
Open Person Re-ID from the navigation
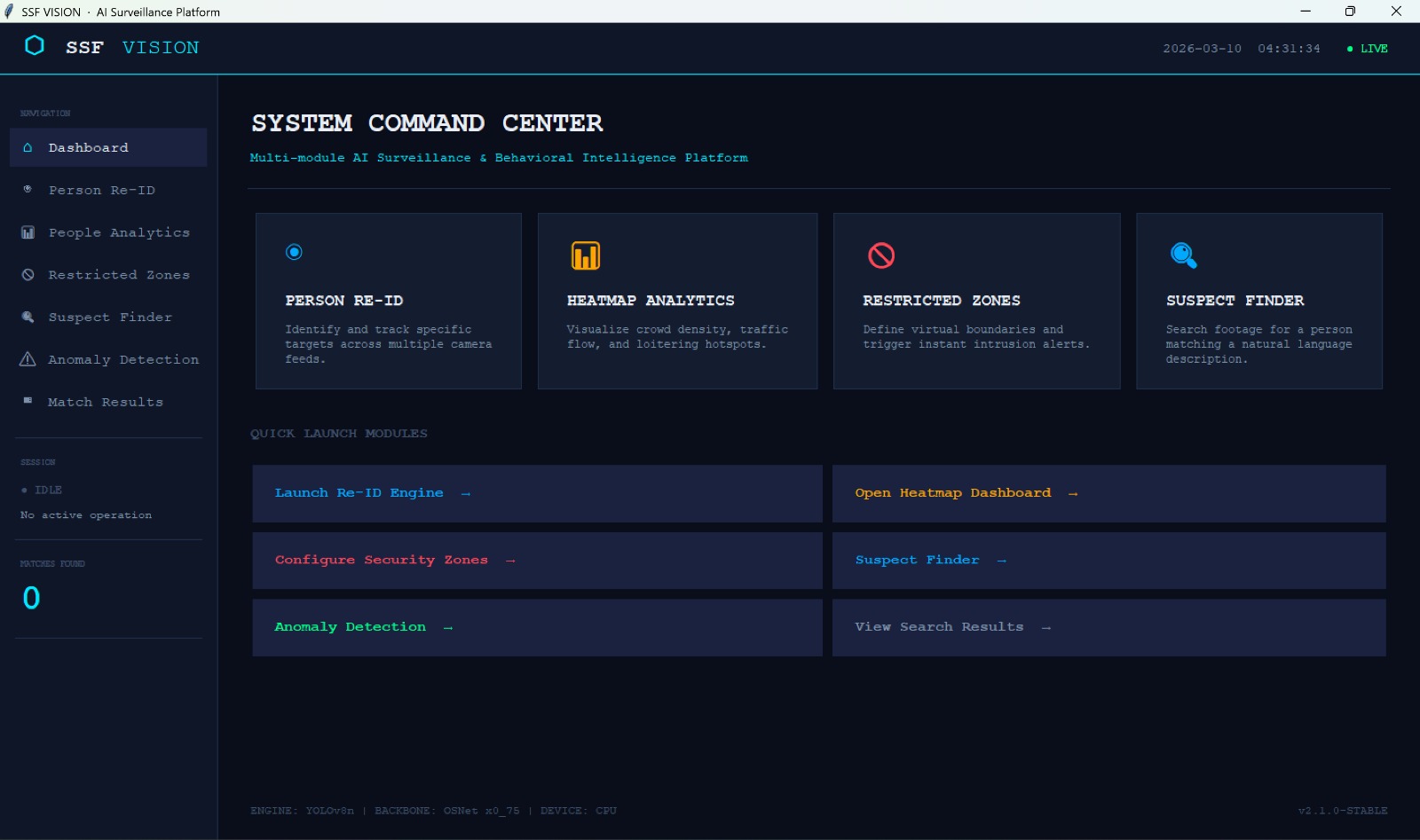click(x=101, y=191)
